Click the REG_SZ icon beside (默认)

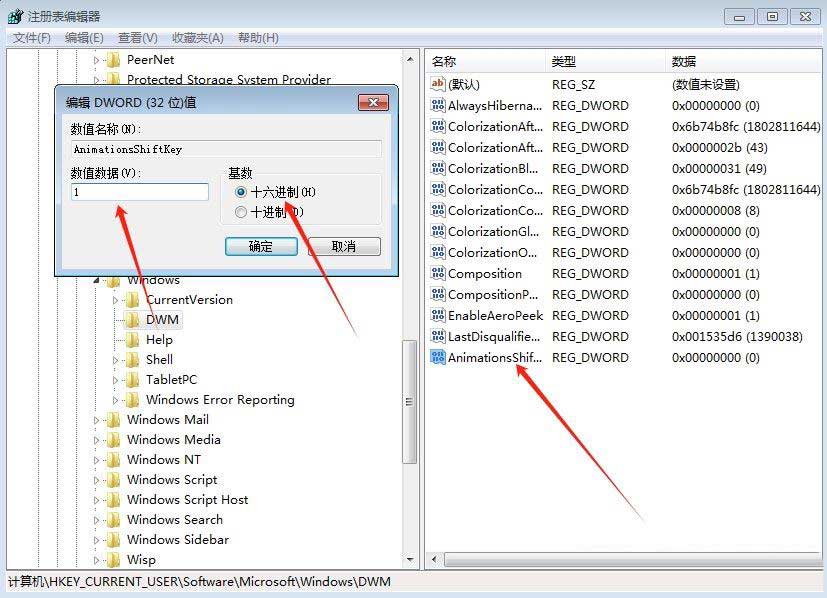pos(438,84)
